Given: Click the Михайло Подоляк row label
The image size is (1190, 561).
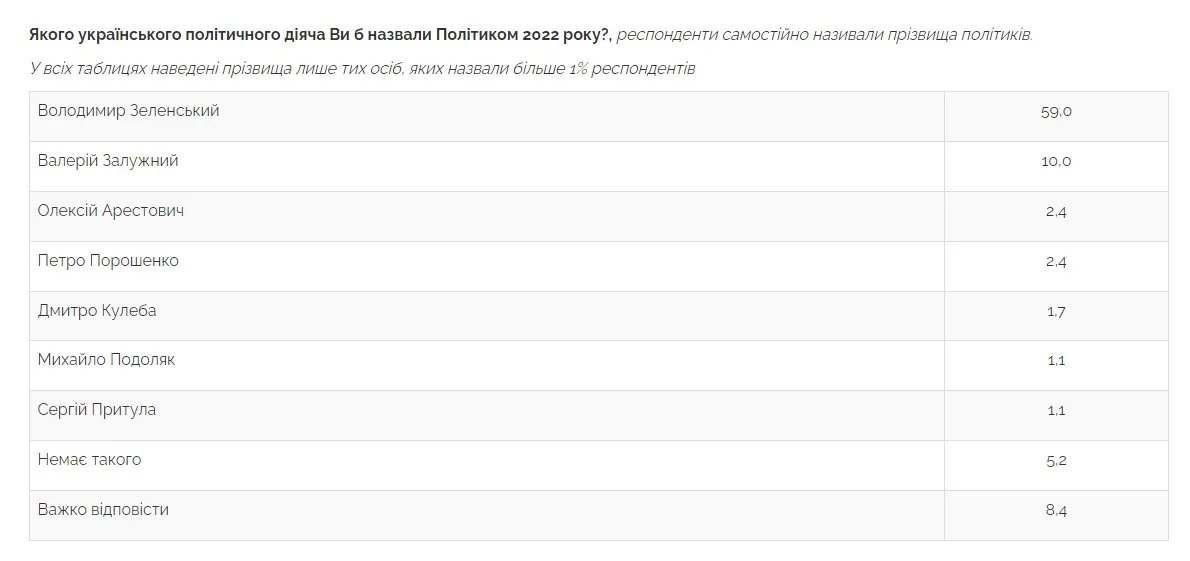Looking at the screenshot, I should click(106, 360).
